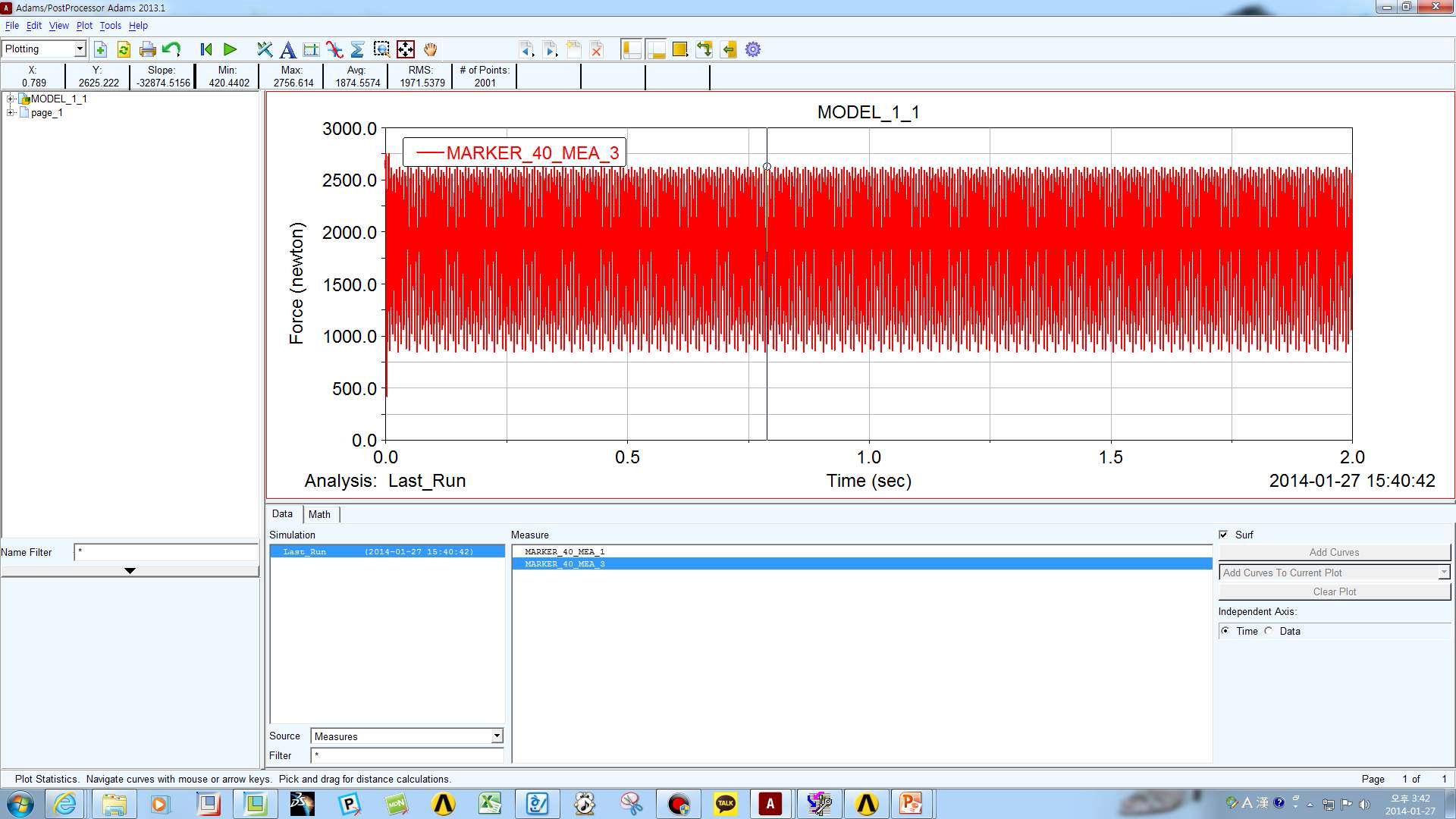Select MODEL_1_1 in the treeview
This screenshot has width=1456, height=819.
tap(58, 99)
